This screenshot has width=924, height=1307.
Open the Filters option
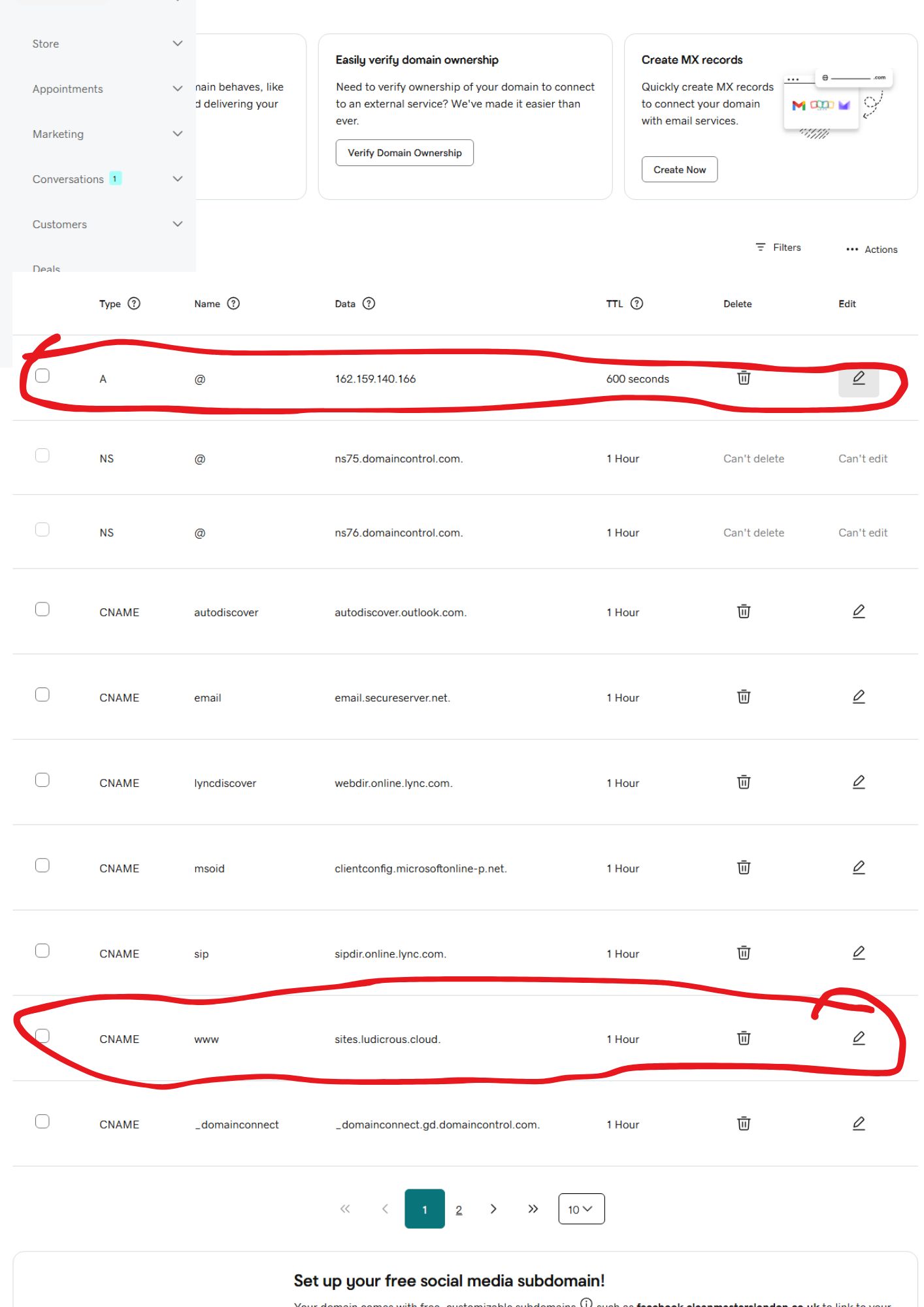(778, 247)
